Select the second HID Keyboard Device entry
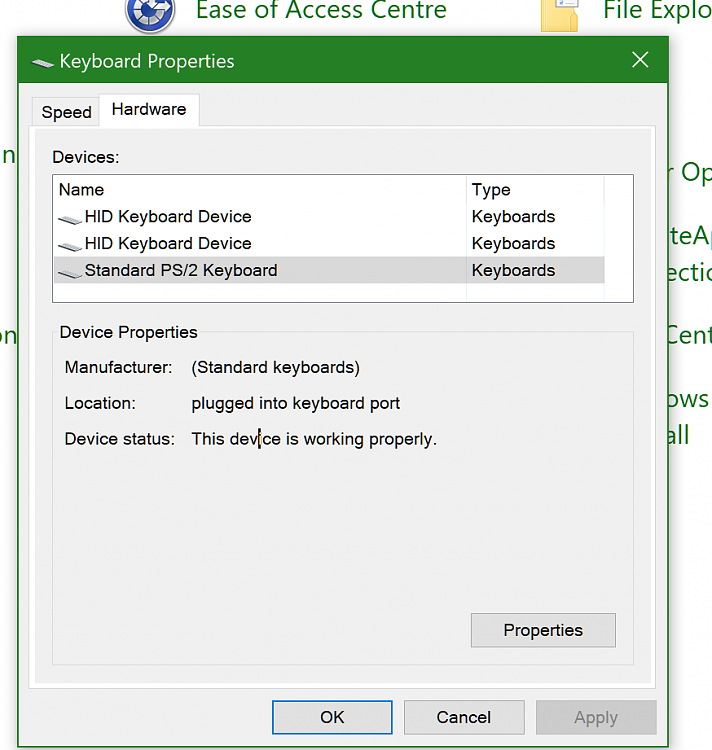The image size is (712, 750). pos(168,244)
